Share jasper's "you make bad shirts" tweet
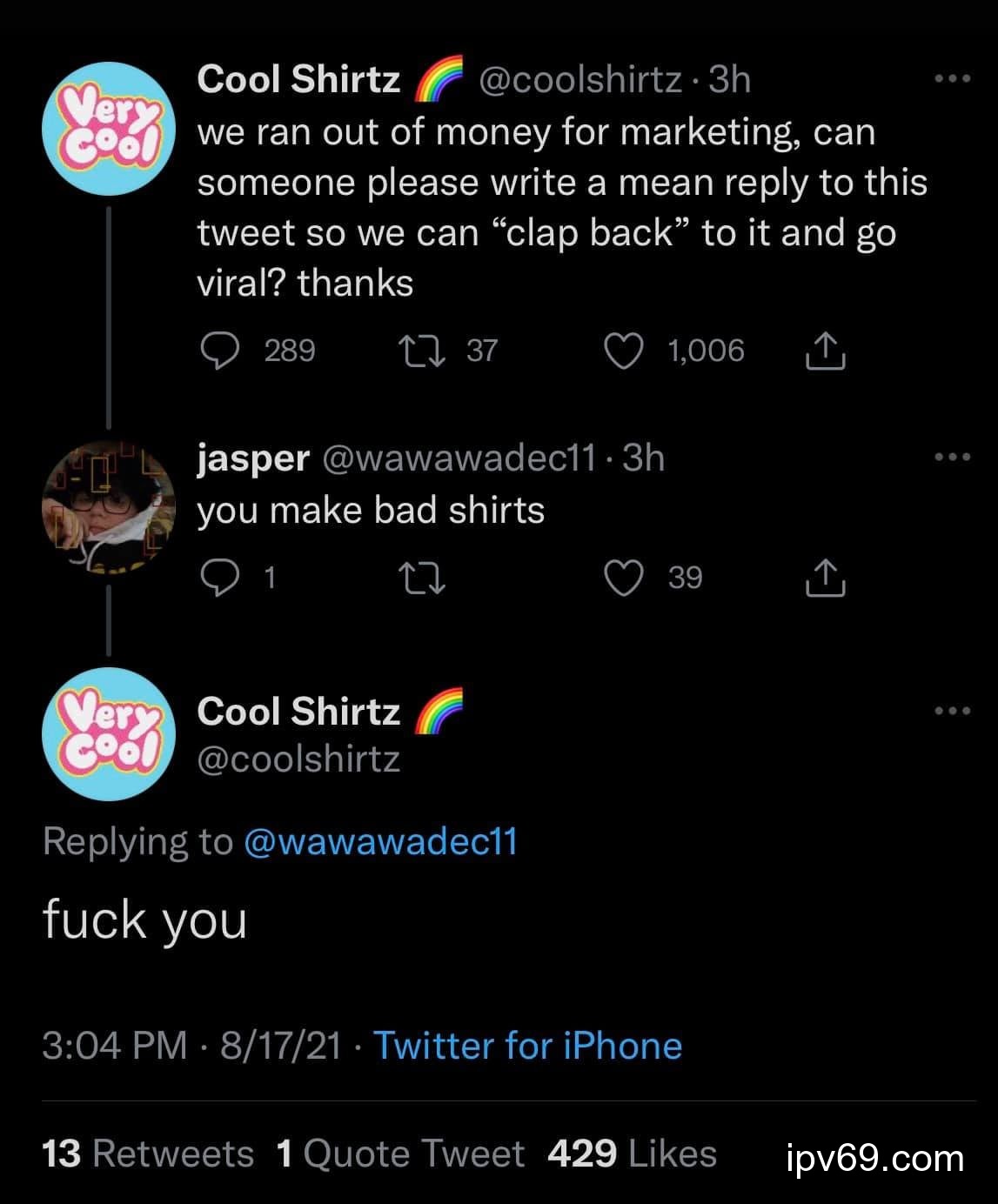The image size is (998, 1204). click(x=825, y=579)
